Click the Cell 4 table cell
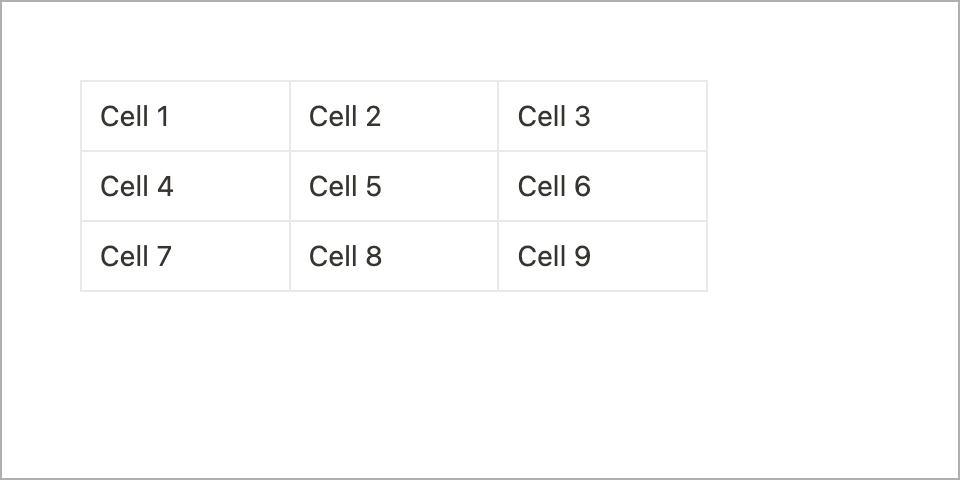This screenshot has width=960, height=480. coord(185,186)
